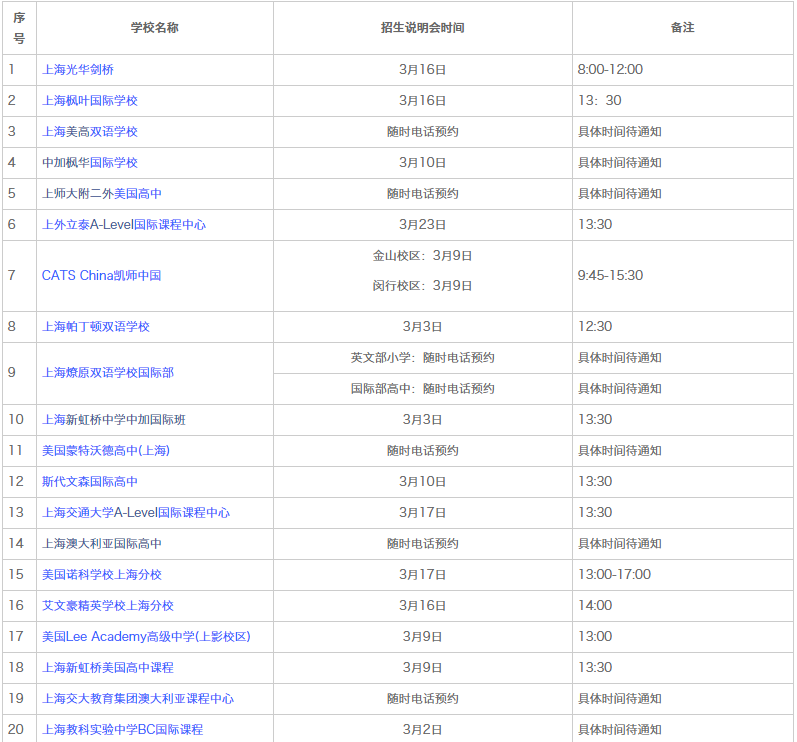Select the 上海澳大利亚国际高中 school name
Screen dimensions: 797x742
tap(102, 543)
